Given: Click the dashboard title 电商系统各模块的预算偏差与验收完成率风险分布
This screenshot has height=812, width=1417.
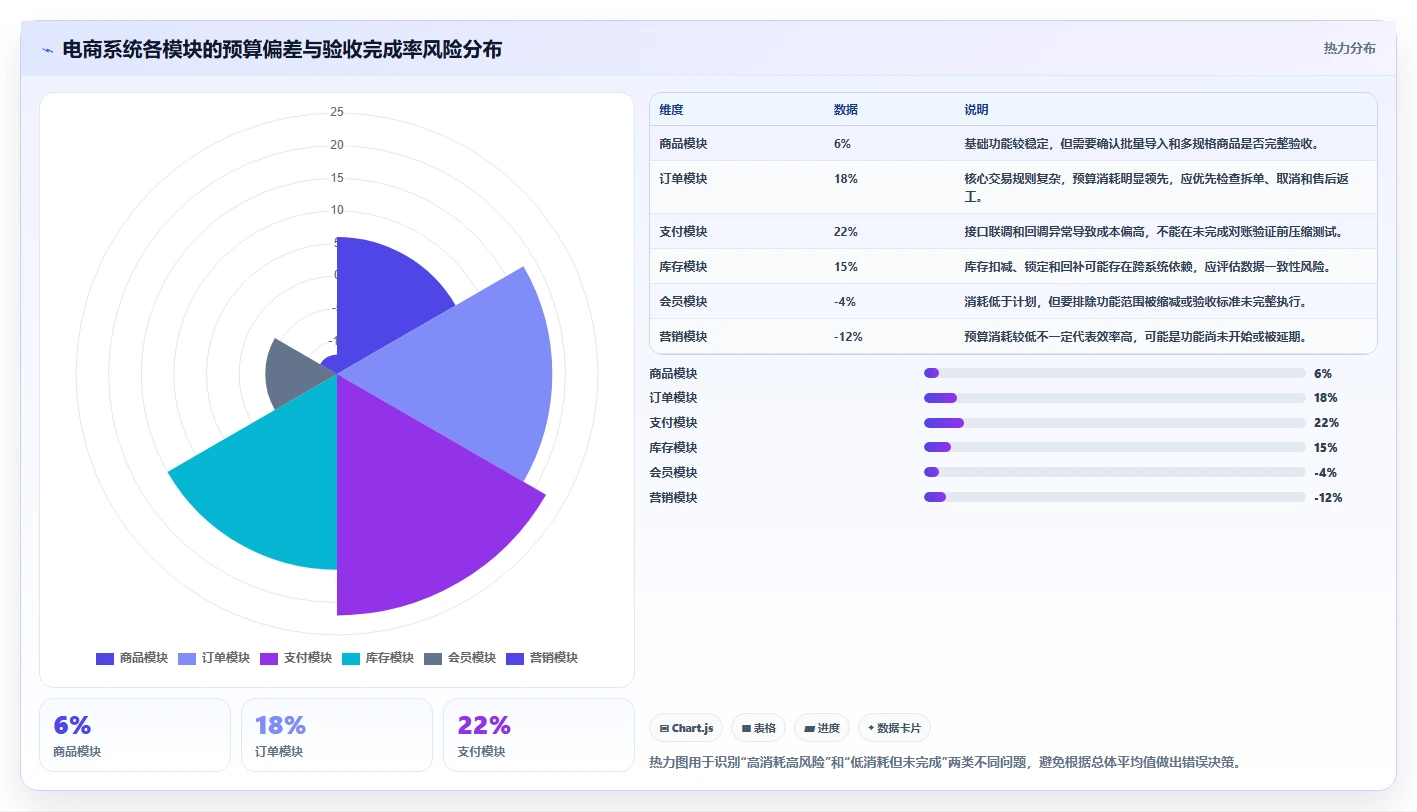Looking at the screenshot, I should 282,49.
